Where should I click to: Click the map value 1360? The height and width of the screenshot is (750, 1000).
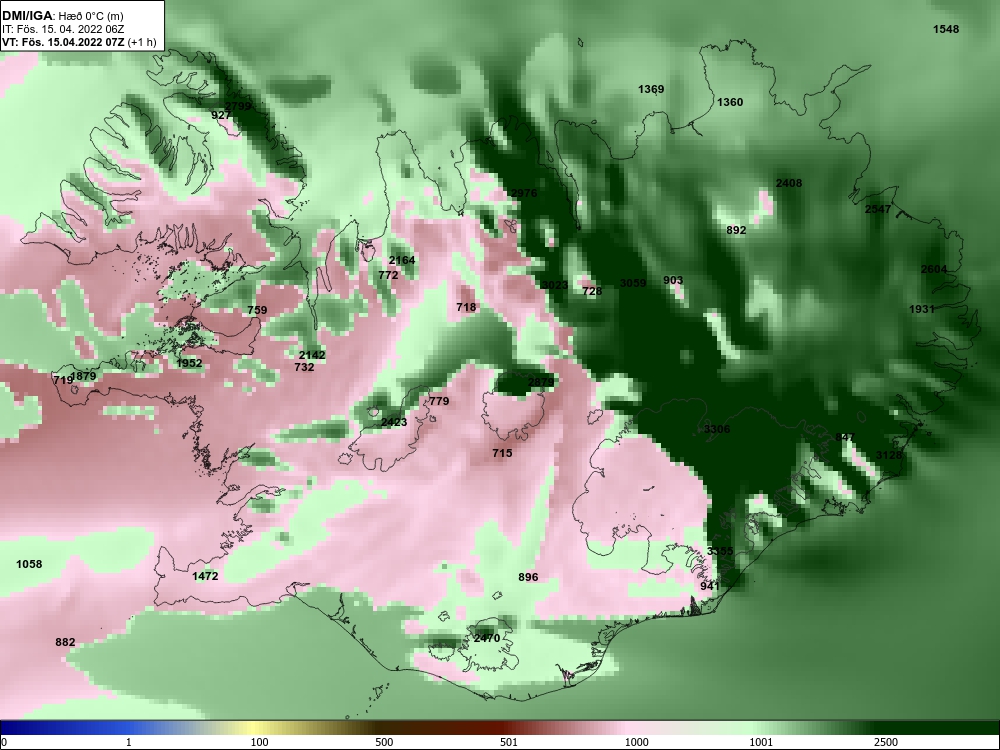(730, 102)
